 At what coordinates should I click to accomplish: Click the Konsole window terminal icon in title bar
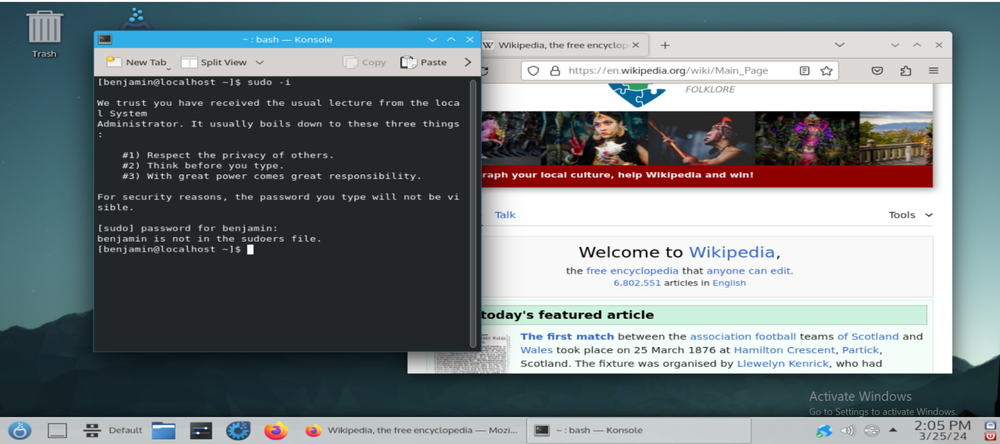click(x=105, y=40)
